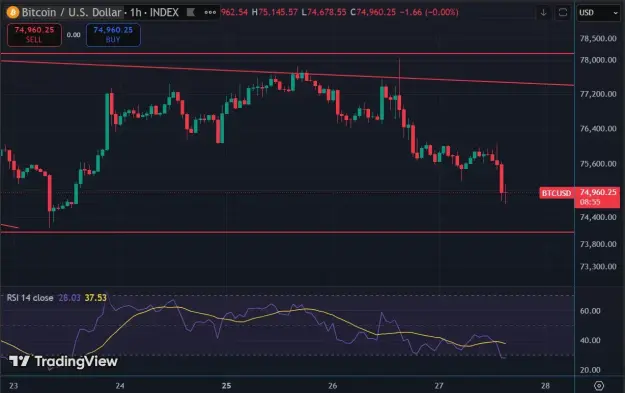Screen dimensions: 625x393
Task: Open the Bitcoin / U.S. Dollar symbol title
Action: (72, 12)
